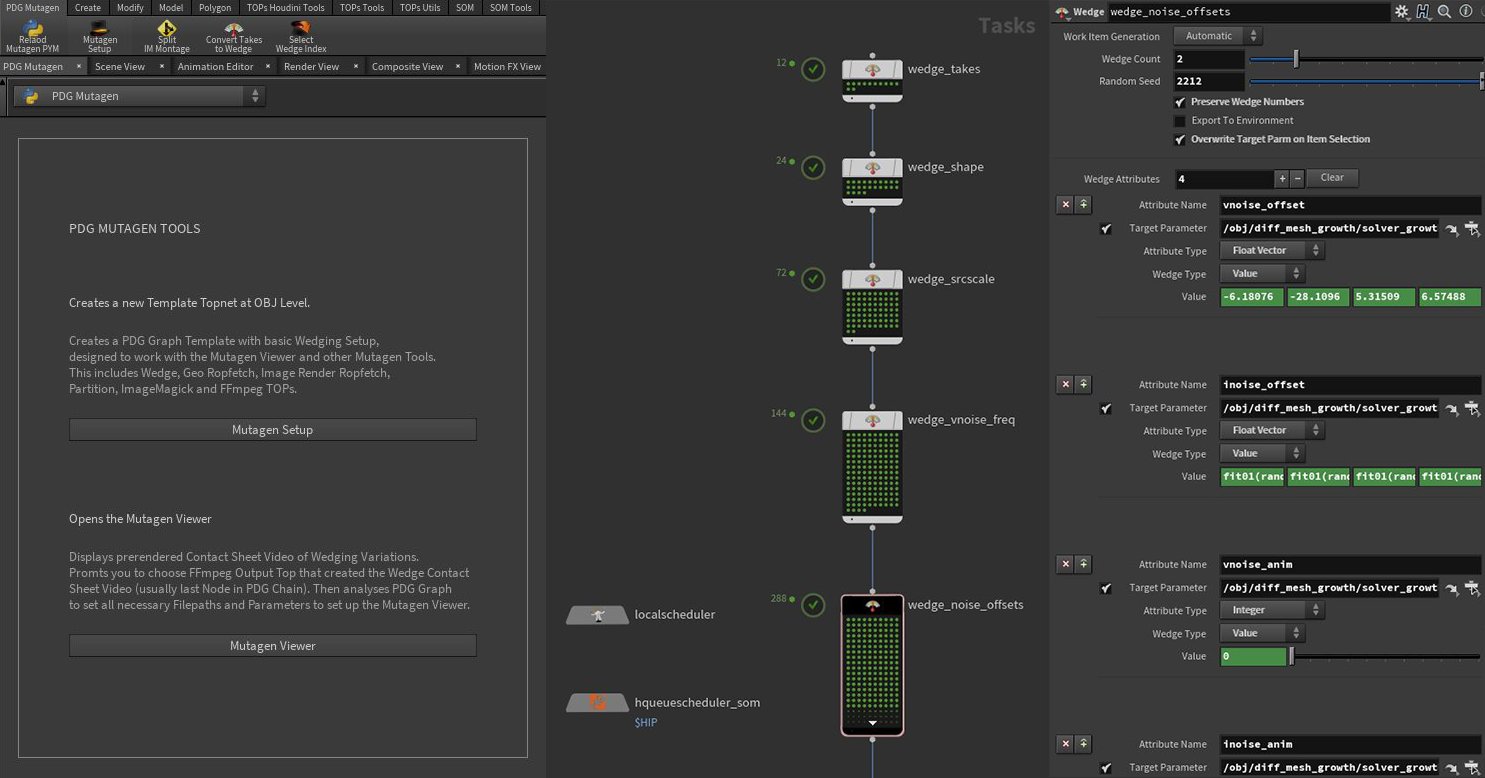The height and width of the screenshot is (778, 1485).
Task: Open Wedge Type dropdown for vnoise_anim
Action: coord(1261,633)
